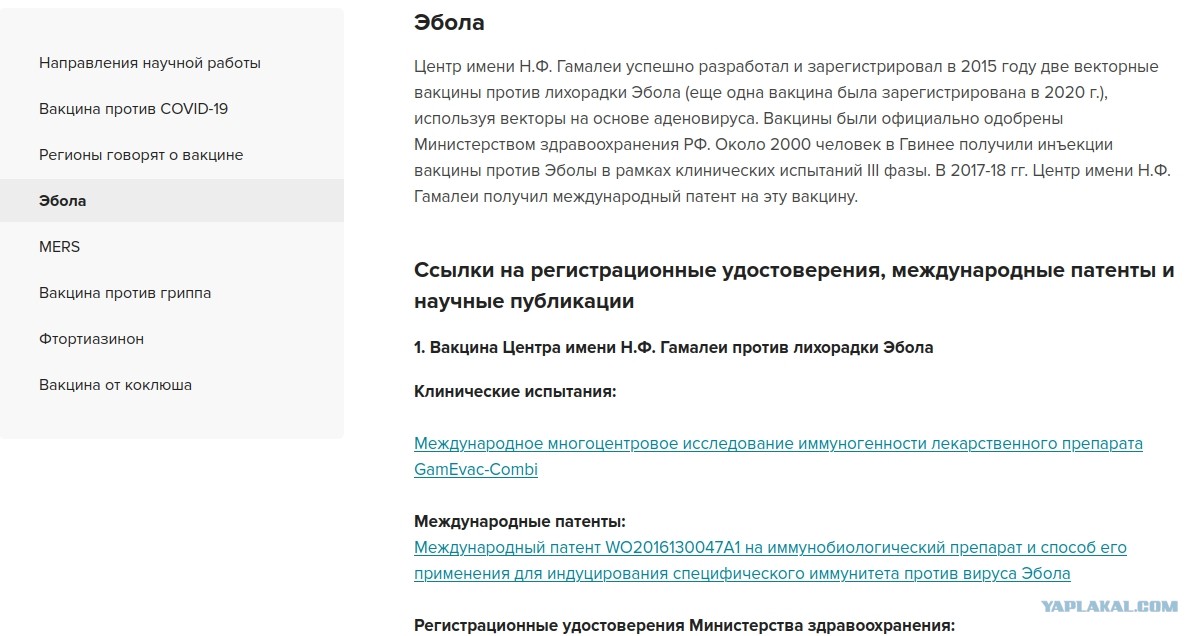Select the active Эбола sidebar item
Viewport: 1204px width, 636px height.
coord(63,201)
